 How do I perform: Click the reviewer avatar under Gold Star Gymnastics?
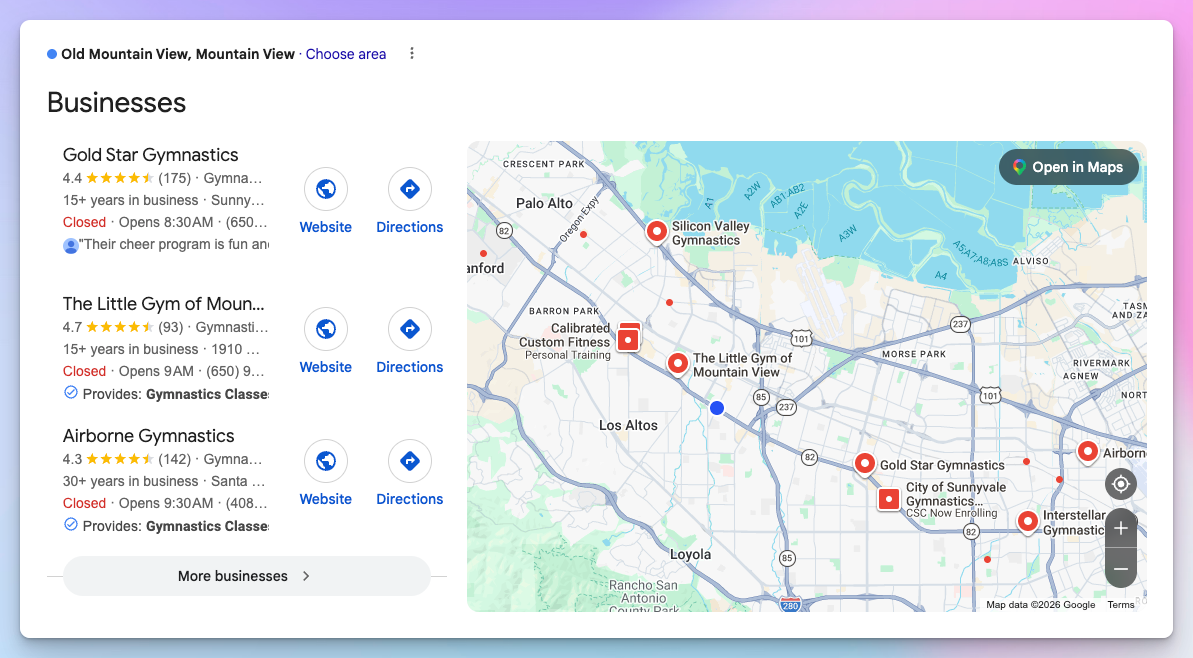click(71, 245)
